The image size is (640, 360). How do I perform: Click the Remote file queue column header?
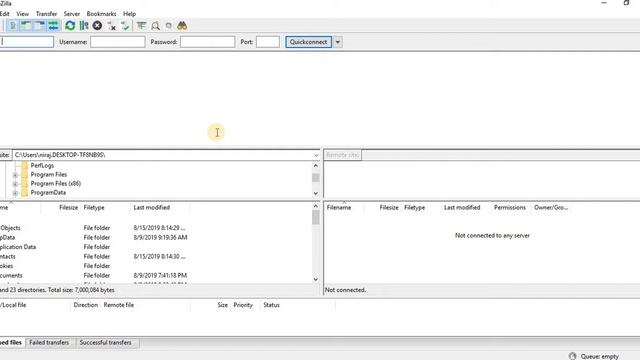pyautogui.click(x=118, y=305)
